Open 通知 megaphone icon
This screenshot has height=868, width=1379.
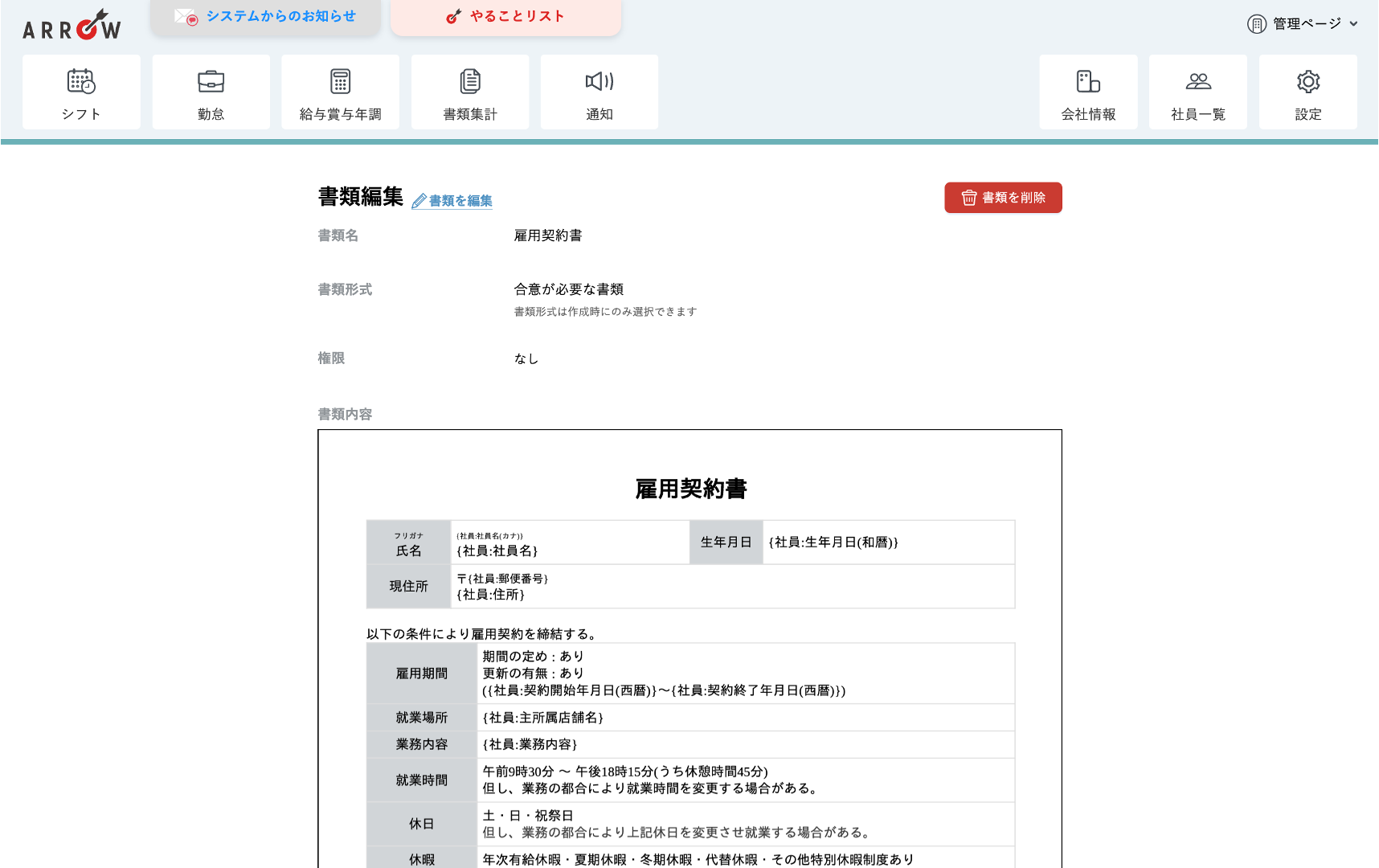coord(599,81)
